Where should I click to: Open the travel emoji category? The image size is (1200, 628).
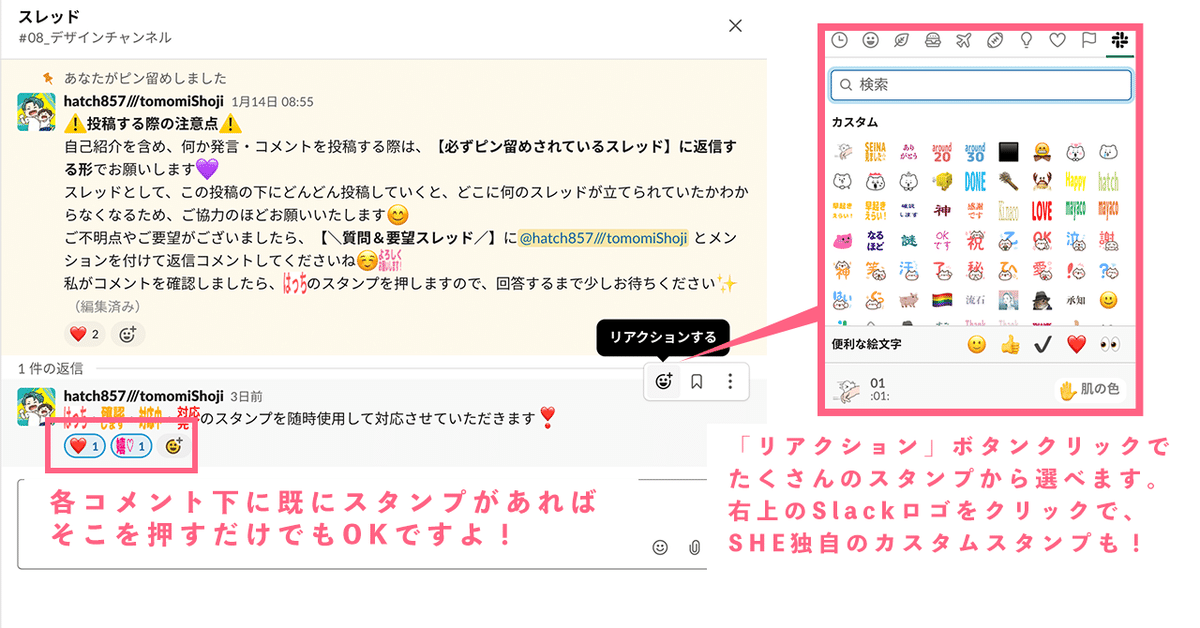click(963, 40)
